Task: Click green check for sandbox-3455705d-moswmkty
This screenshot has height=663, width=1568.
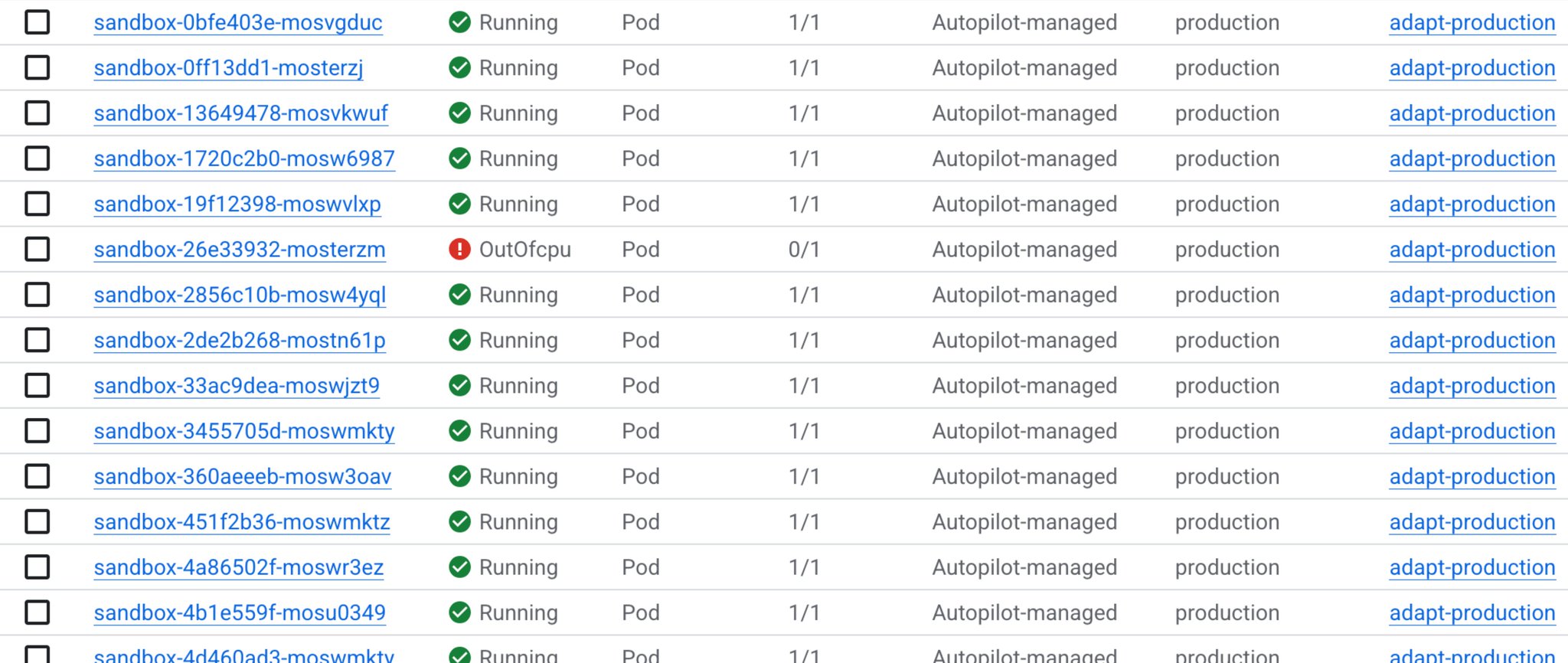Action: click(459, 431)
